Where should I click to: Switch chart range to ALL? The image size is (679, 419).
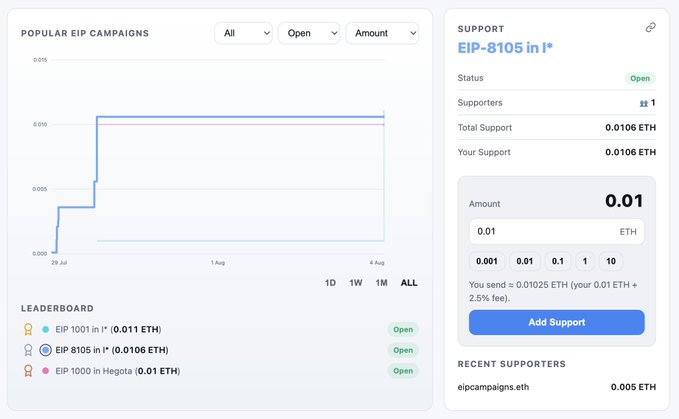coord(409,283)
